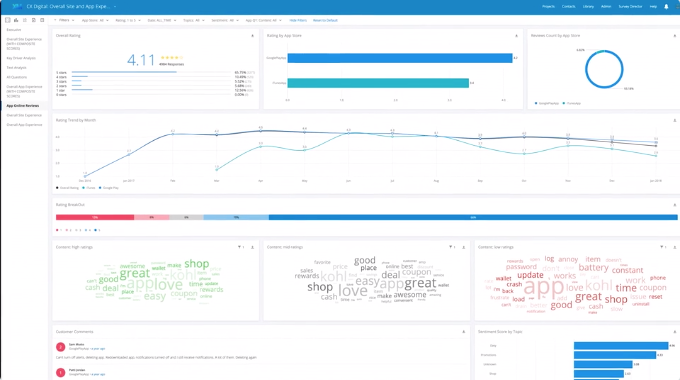
Task: Click the Customer Comments widget options icon
Action: coord(464,332)
